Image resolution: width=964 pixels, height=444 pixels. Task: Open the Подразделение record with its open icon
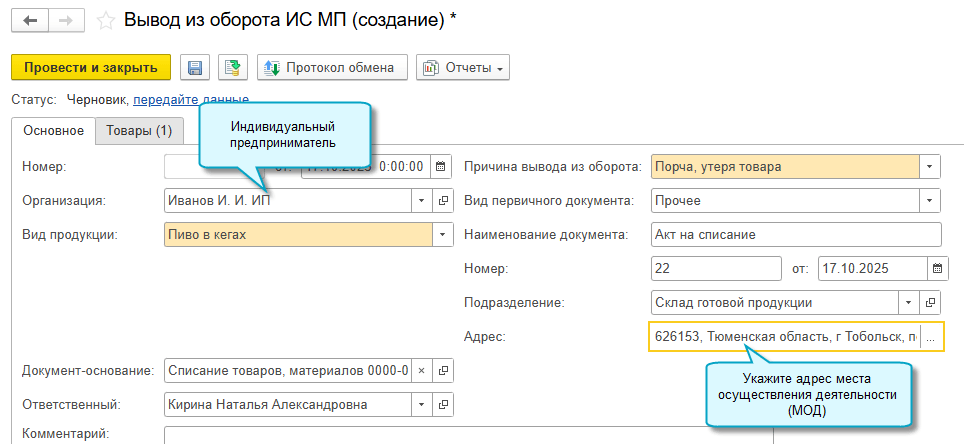pyautogui.click(x=930, y=302)
